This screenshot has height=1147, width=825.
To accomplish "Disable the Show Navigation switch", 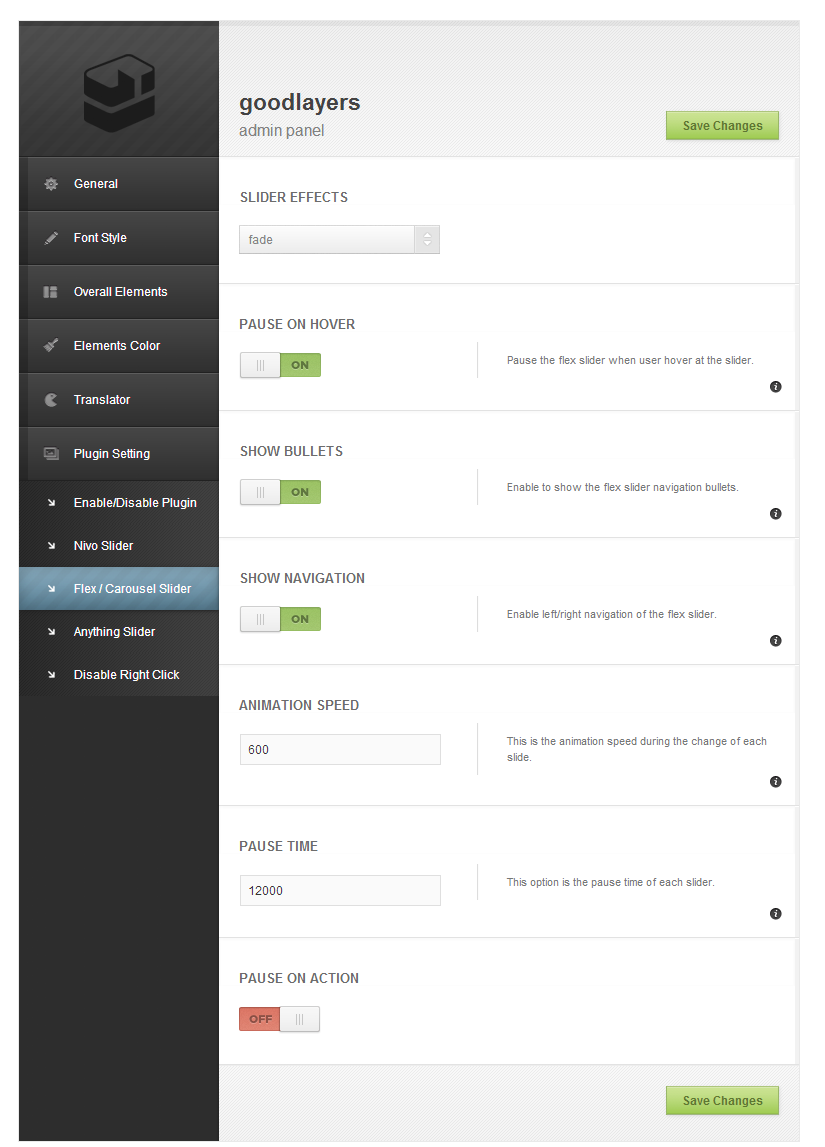I will click(280, 619).
